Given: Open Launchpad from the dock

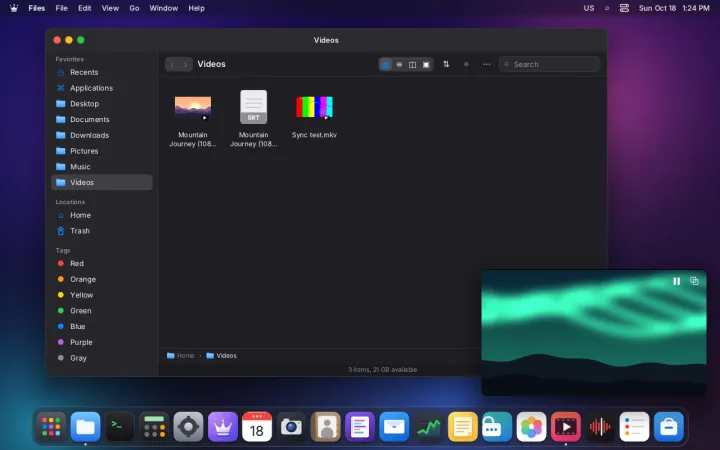Looking at the screenshot, I should (51, 427).
